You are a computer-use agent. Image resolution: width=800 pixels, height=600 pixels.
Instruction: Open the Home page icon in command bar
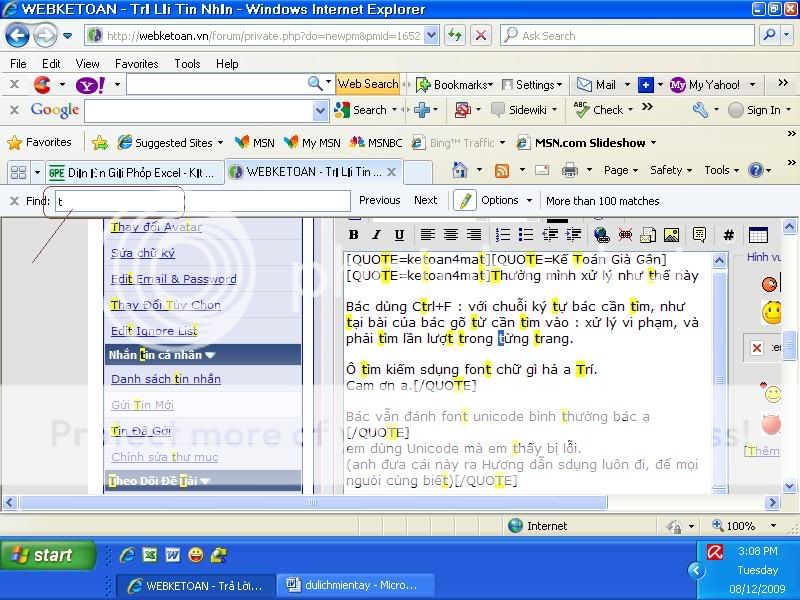[460, 170]
